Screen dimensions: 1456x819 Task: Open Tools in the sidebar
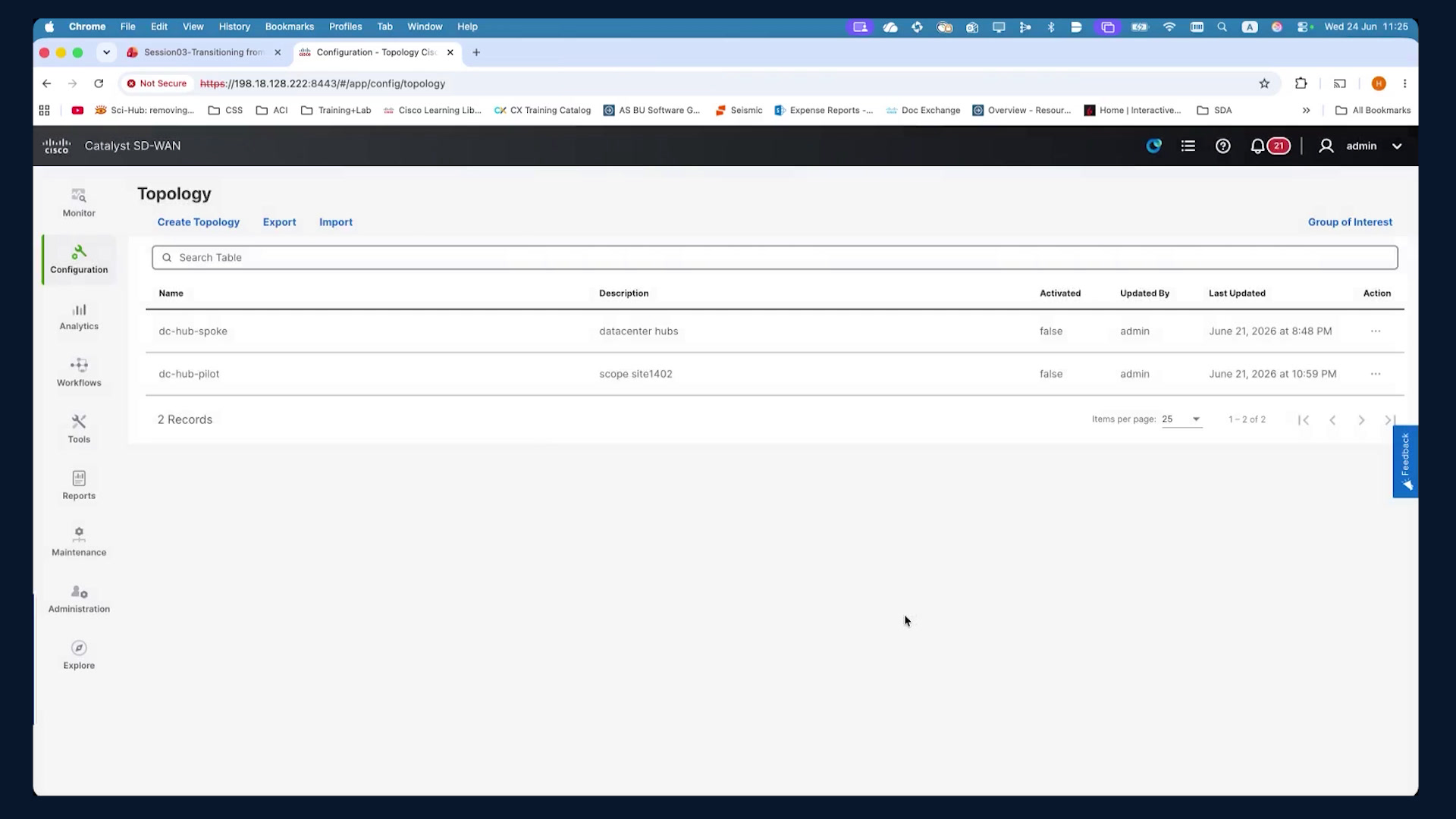[79, 429]
